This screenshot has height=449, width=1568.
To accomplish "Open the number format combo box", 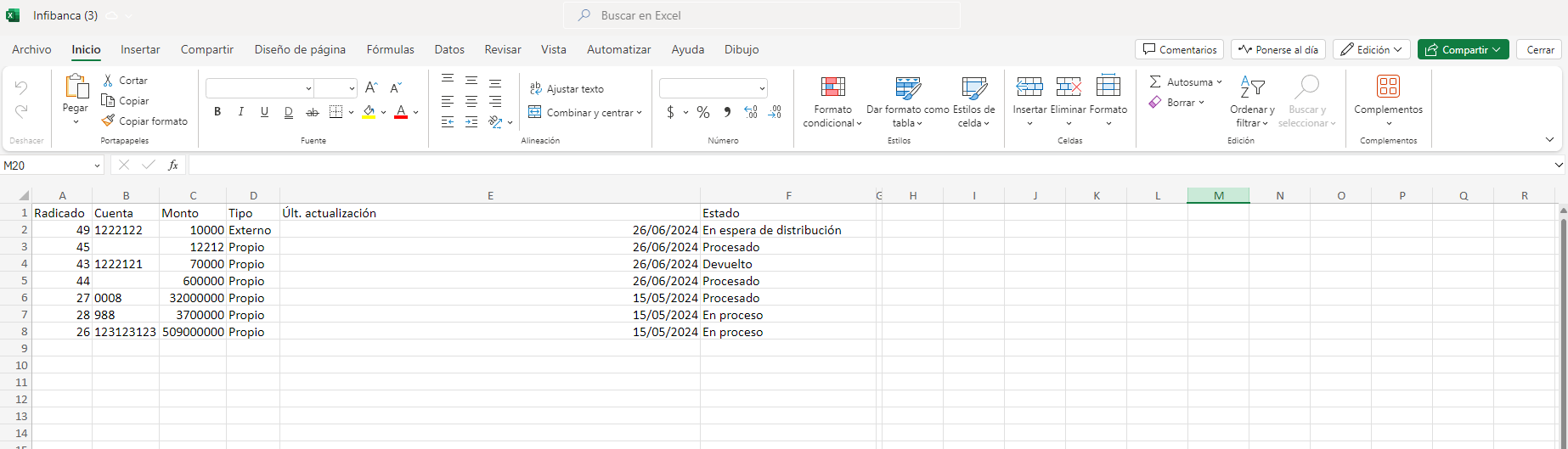I will 713,87.
